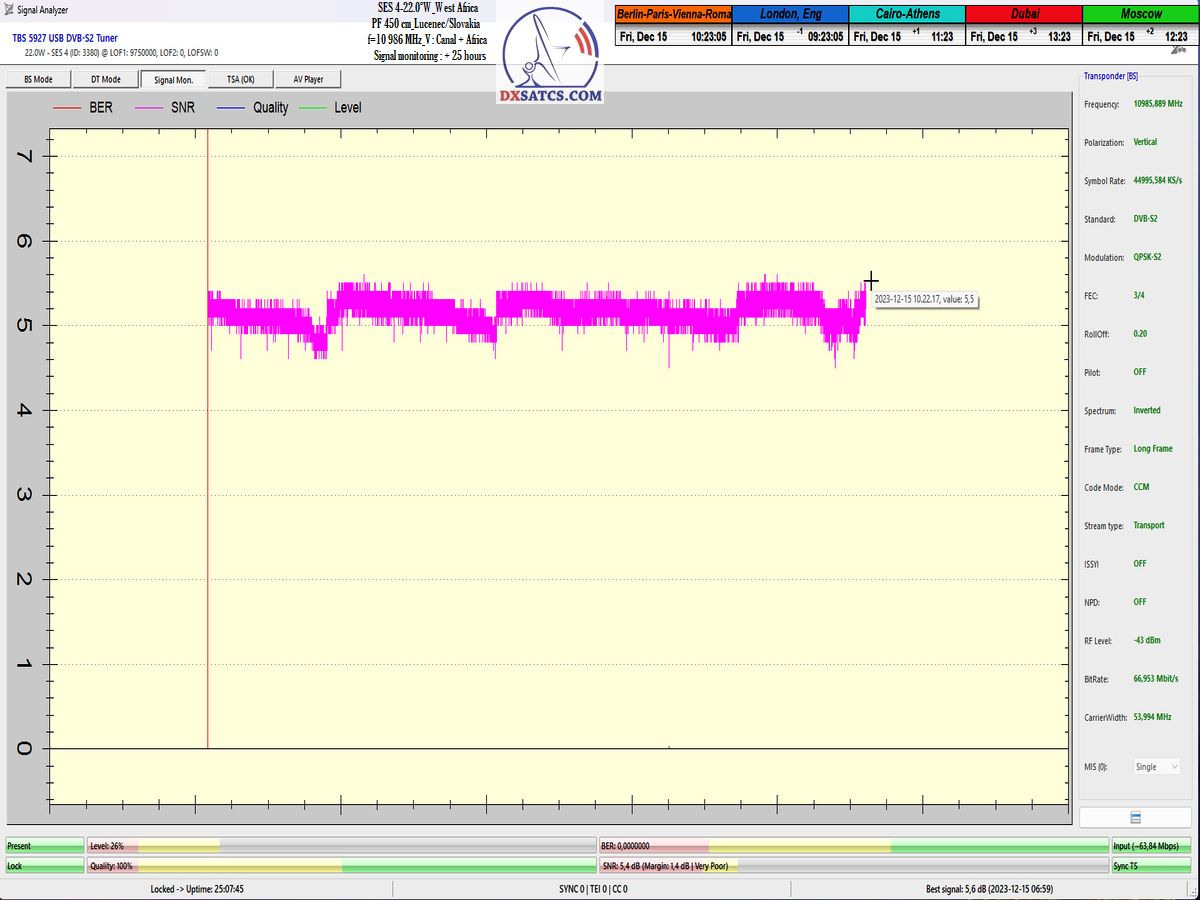Viewport: 1200px width, 900px height.
Task: Open the TSA (OK) tab
Action: tap(240, 80)
